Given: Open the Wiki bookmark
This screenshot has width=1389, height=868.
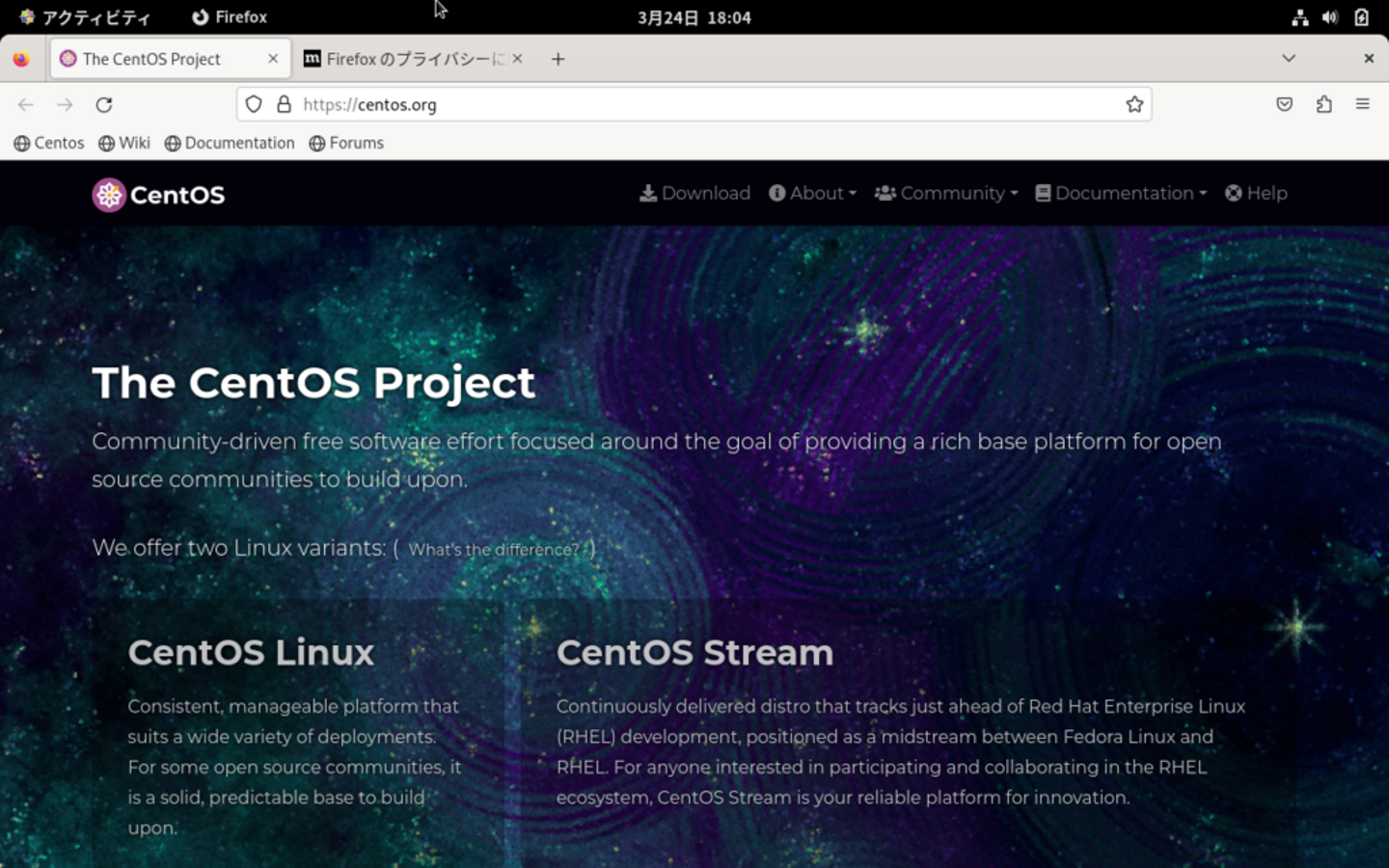Looking at the screenshot, I should click(124, 143).
